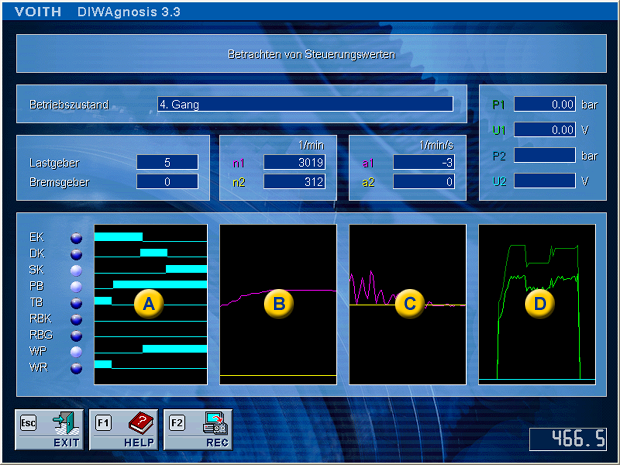Click the Betrachten von Steuerungswerten heading
The image size is (620, 465).
click(311, 54)
